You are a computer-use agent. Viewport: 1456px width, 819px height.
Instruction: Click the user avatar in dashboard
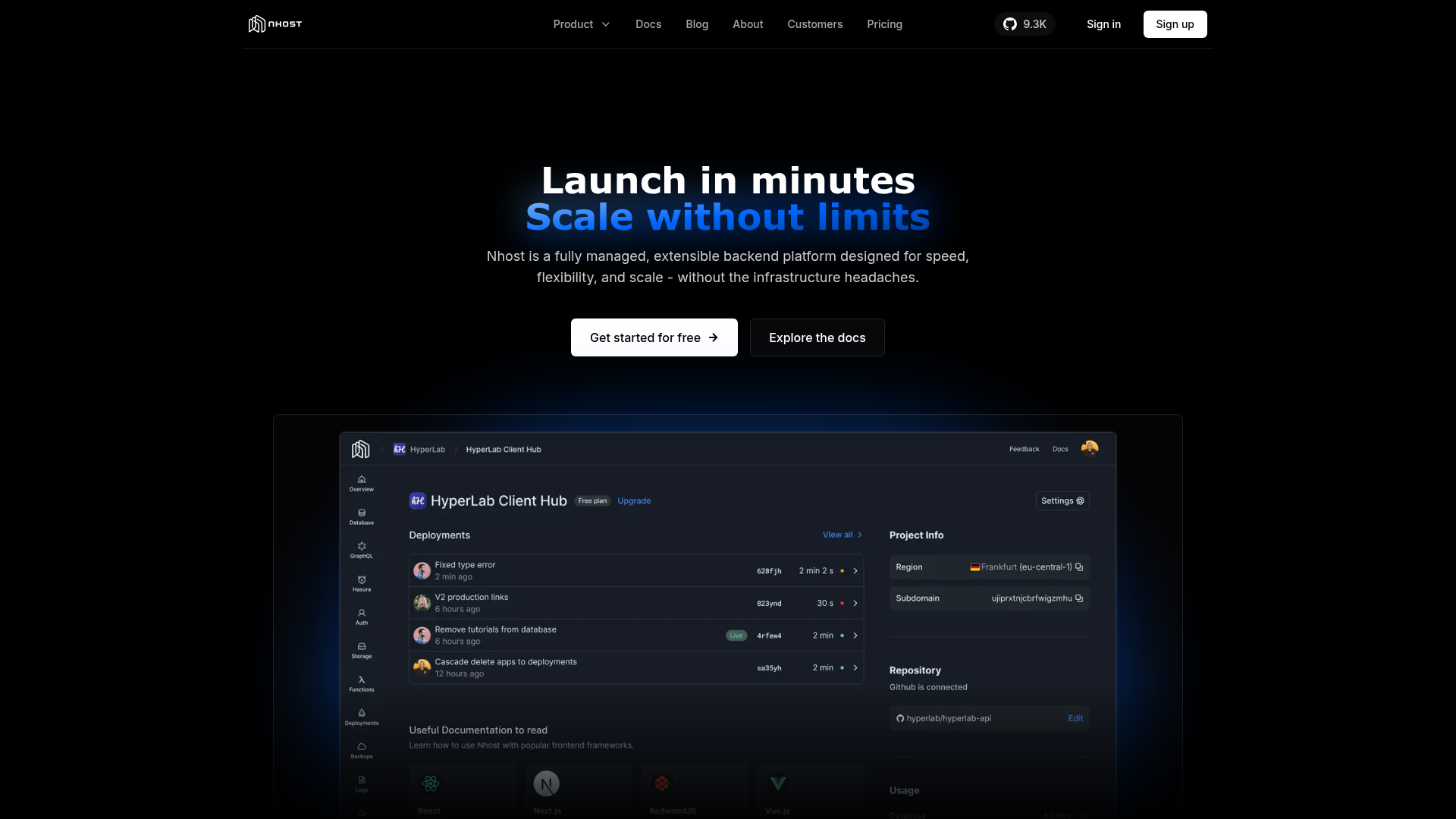pos(1090,448)
